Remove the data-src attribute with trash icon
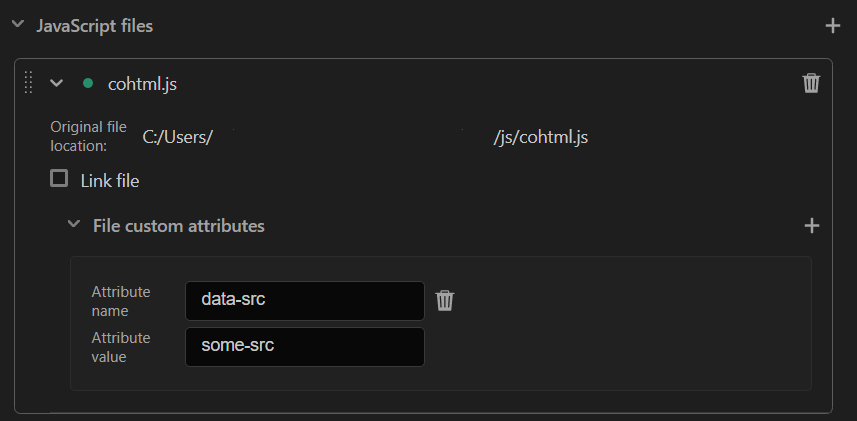Image resolution: width=857 pixels, height=421 pixels. (444, 301)
